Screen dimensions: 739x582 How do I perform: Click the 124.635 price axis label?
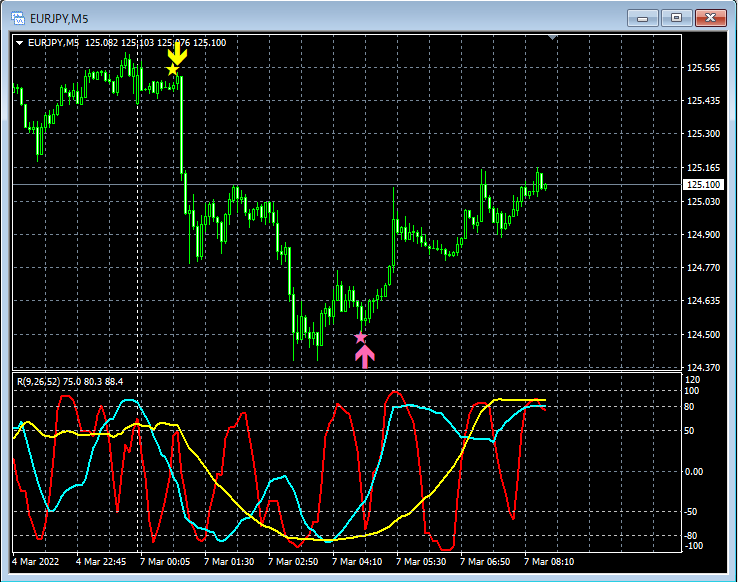coord(703,301)
